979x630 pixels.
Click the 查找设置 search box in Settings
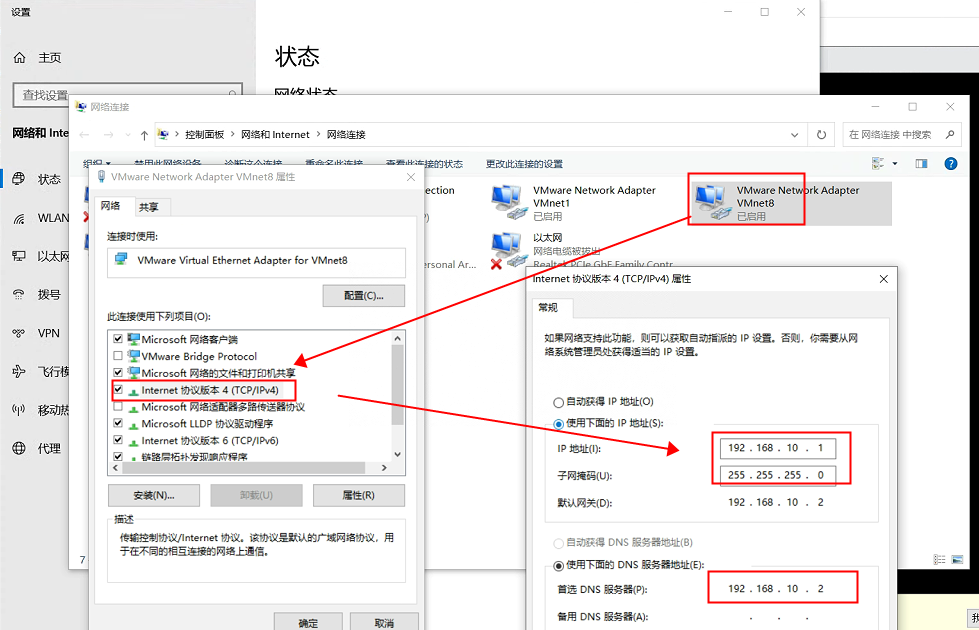click(127, 95)
